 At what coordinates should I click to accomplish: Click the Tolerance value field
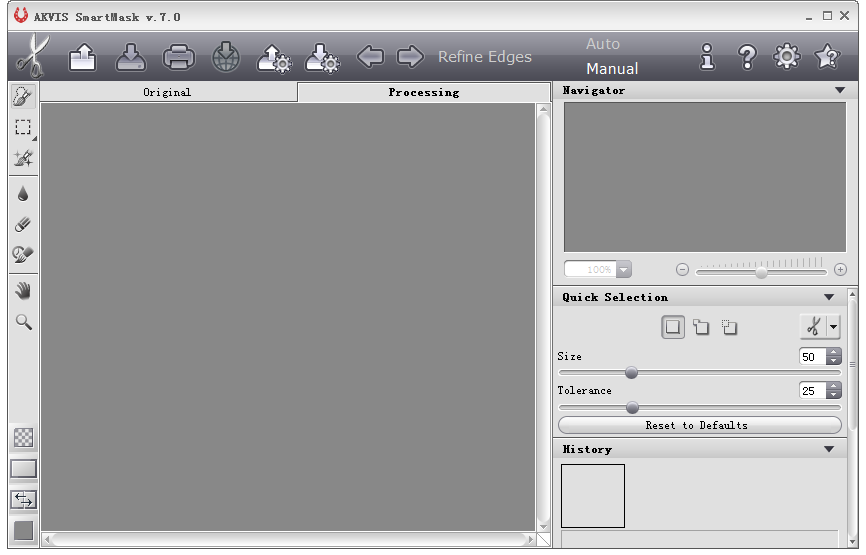(x=812, y=391)
